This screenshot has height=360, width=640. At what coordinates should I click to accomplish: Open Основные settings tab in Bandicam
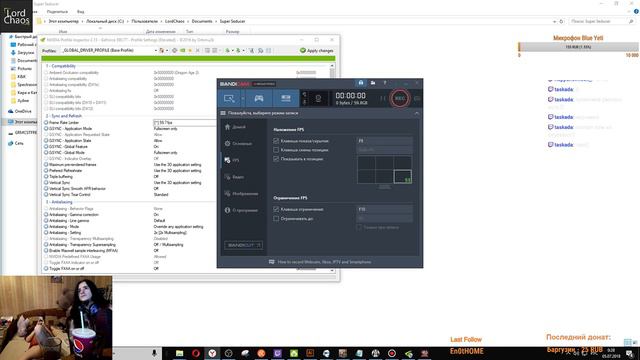point(238,144)
